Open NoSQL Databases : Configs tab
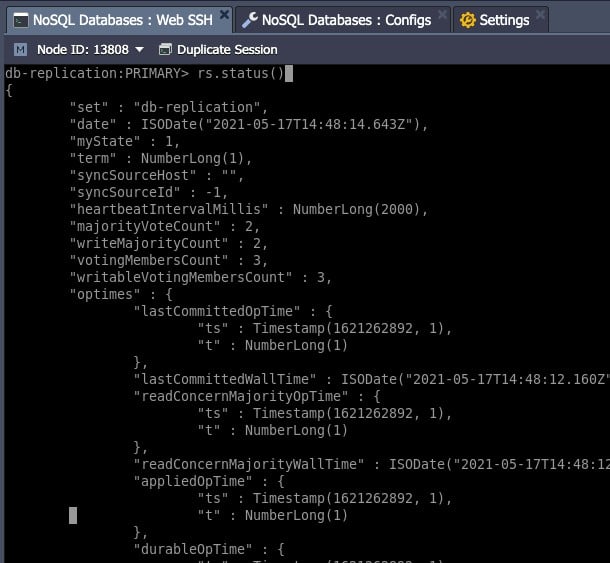This screenshot has height=563, width=610. (x=342, y=20)
